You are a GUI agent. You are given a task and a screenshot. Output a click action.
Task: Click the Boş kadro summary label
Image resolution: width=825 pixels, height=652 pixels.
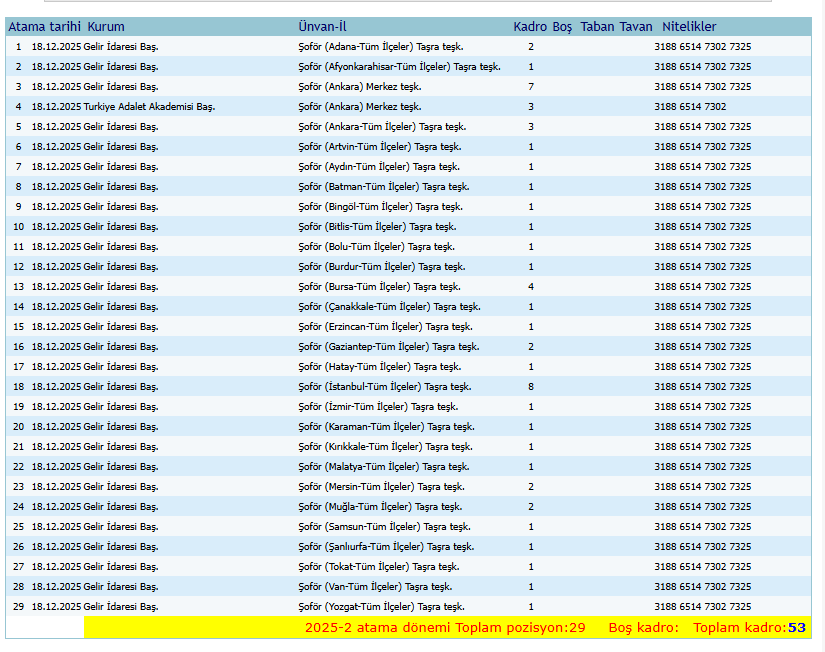coord(643,628)
